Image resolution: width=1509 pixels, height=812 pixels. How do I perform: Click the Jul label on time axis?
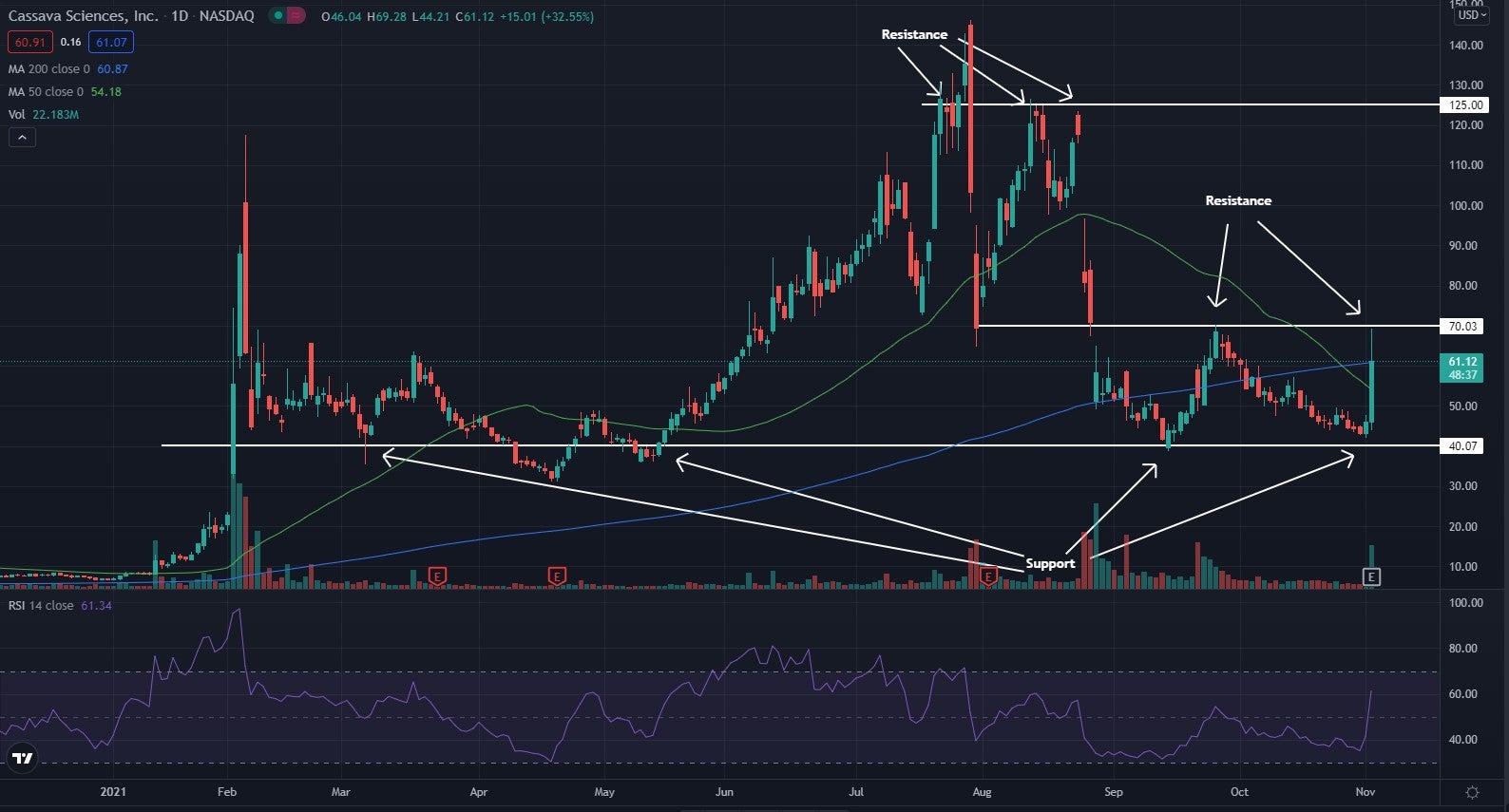point(856,792)
